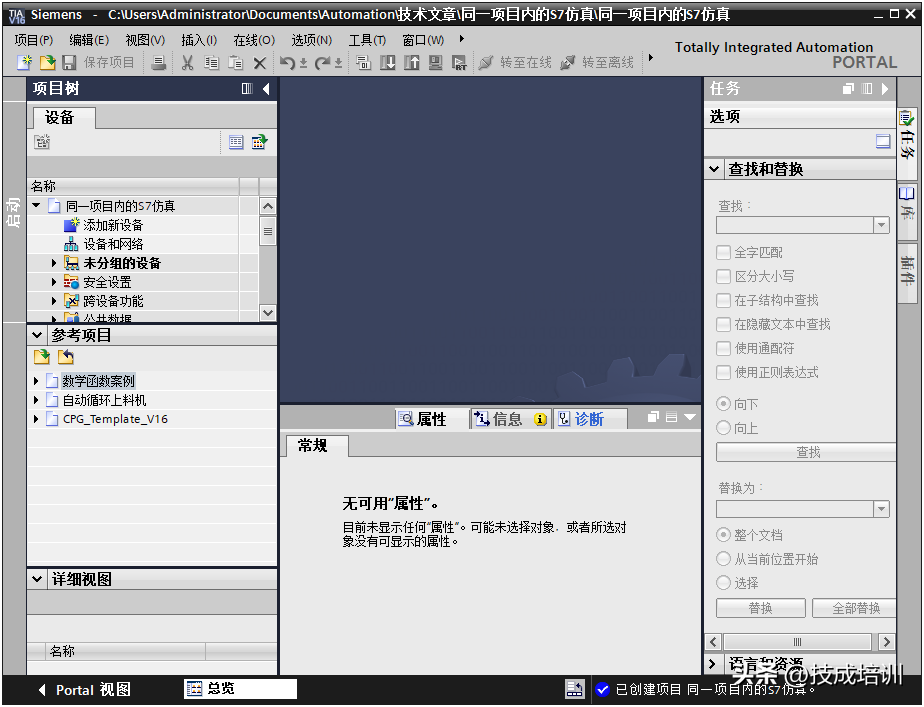Switch to Portal 视图
924x707 pixels.
[x=85, y=690]
